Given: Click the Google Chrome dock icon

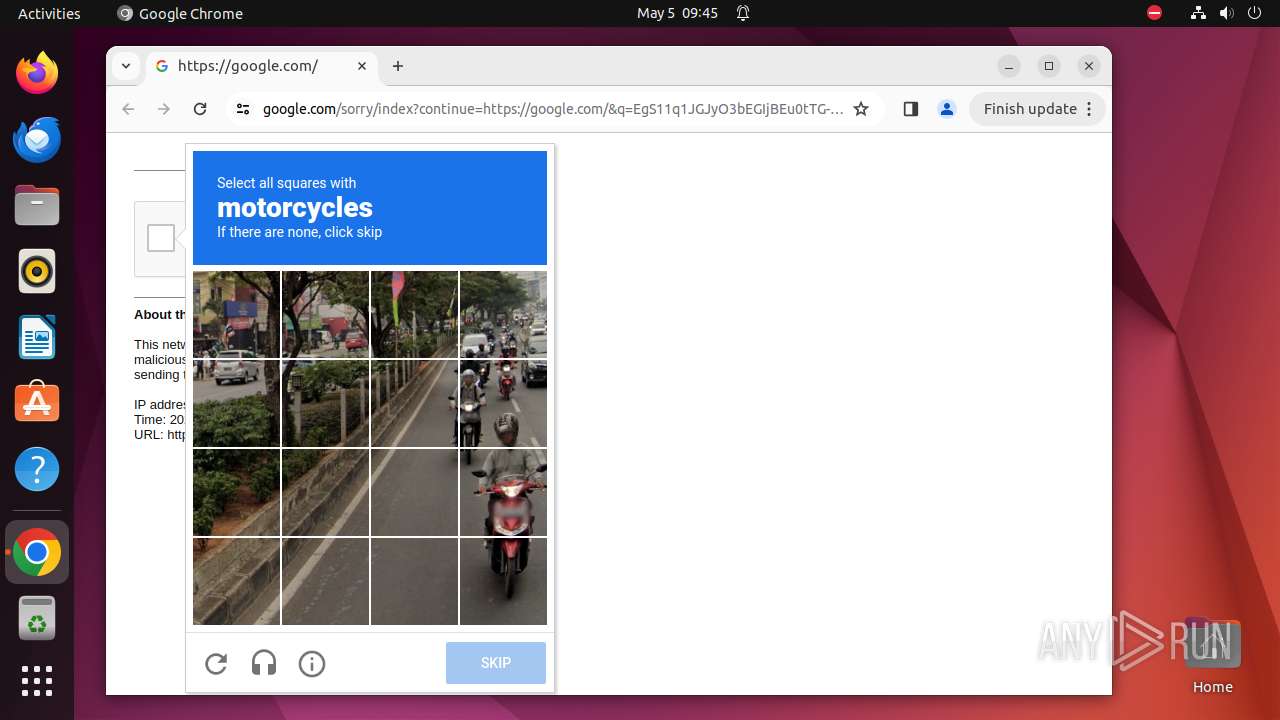Looking at the screenshot, I should (x=37, y=552).
